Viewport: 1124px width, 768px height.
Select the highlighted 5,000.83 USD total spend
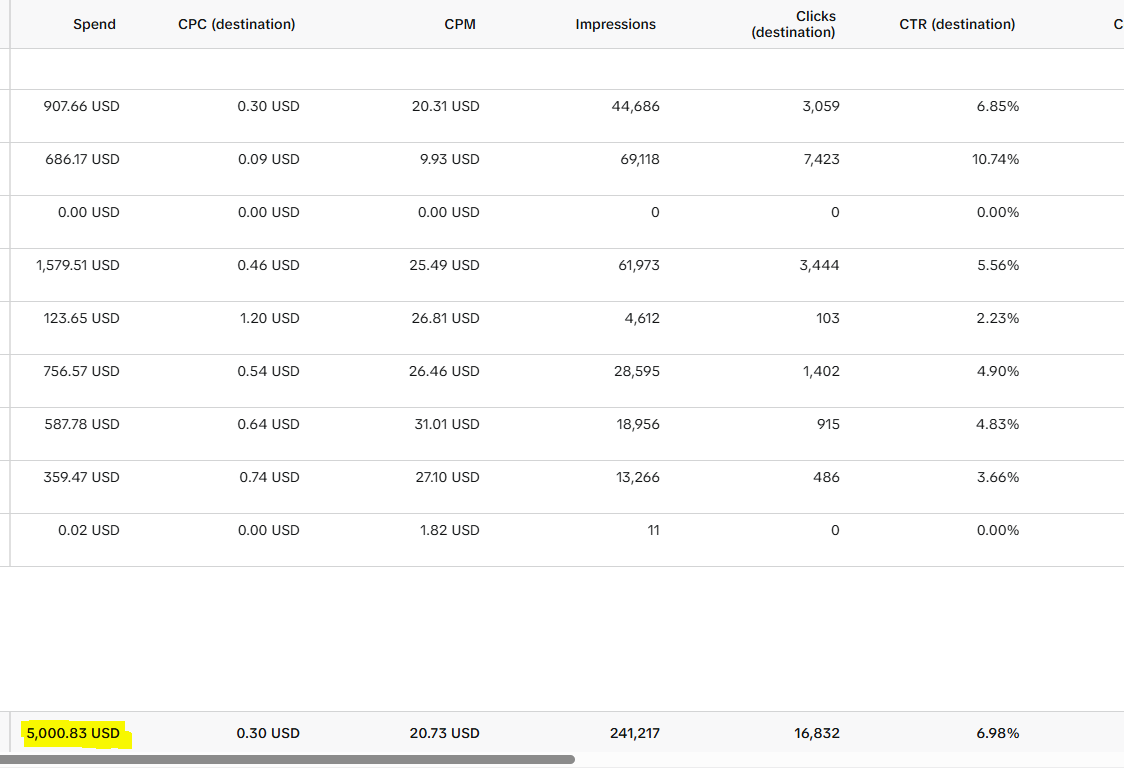73,734
